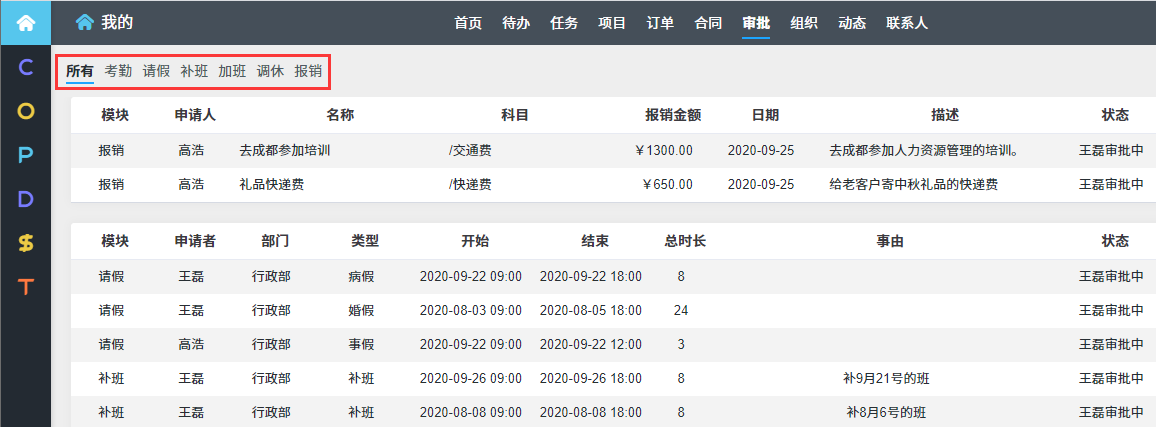Select the orange T sidebar icon

tap(26, 286)
